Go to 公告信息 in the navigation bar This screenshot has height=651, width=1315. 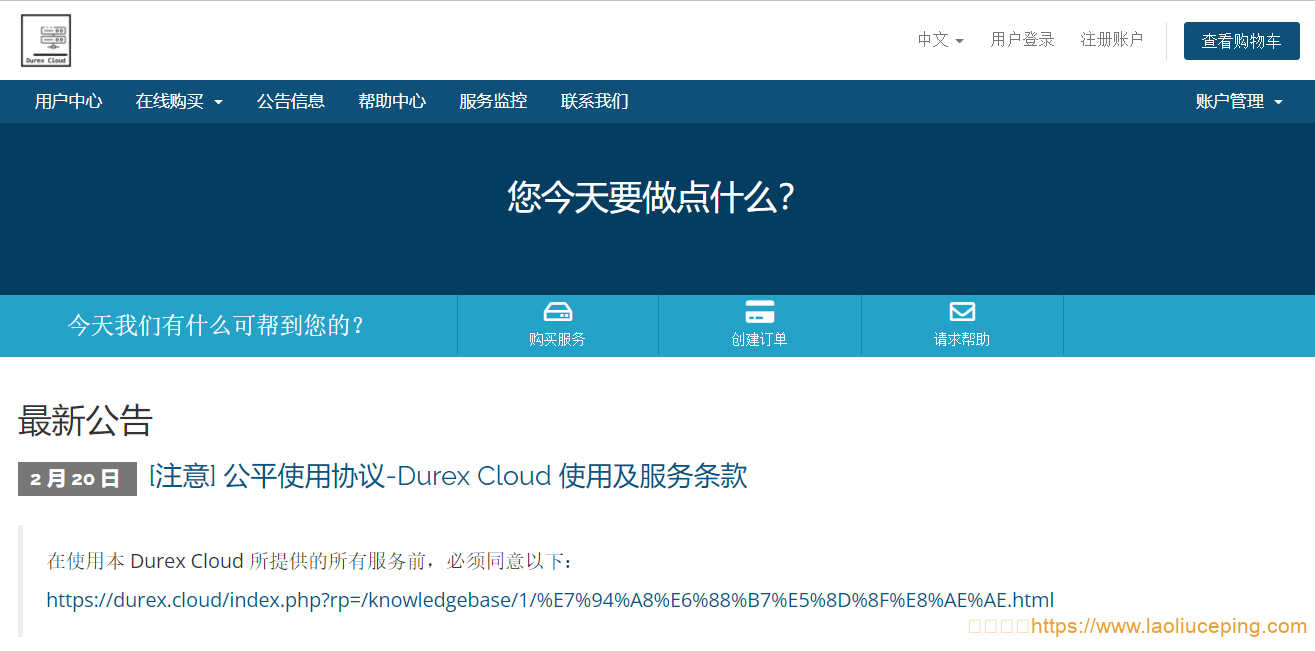291,101
